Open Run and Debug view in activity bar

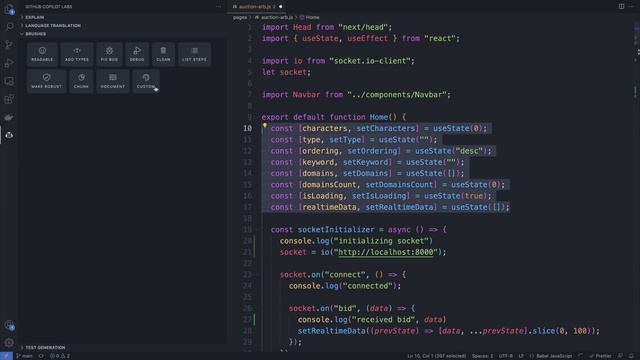pos(9,63)
